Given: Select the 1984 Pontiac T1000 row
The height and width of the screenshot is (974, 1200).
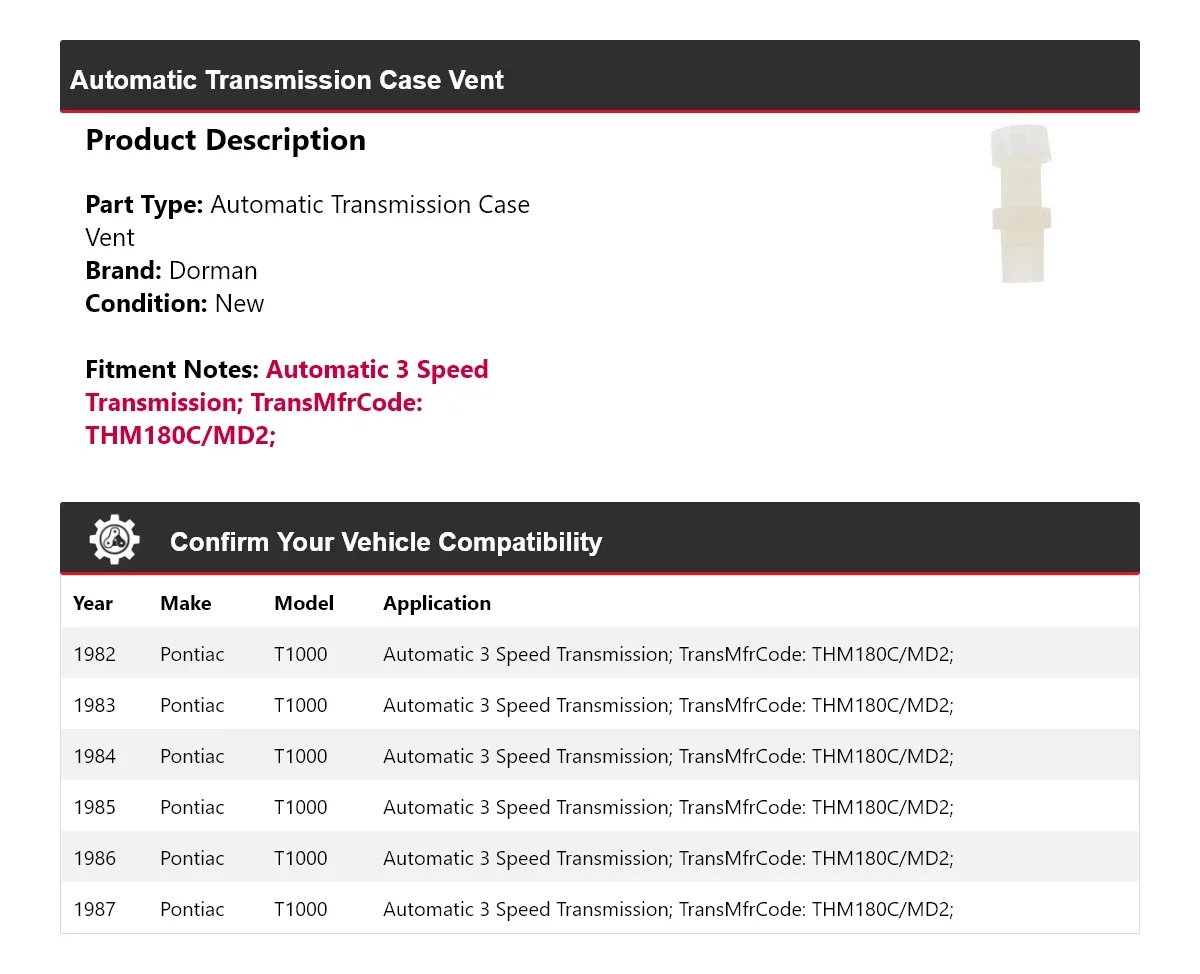Looking at the screenshot, I should click(x=600, y=756).
